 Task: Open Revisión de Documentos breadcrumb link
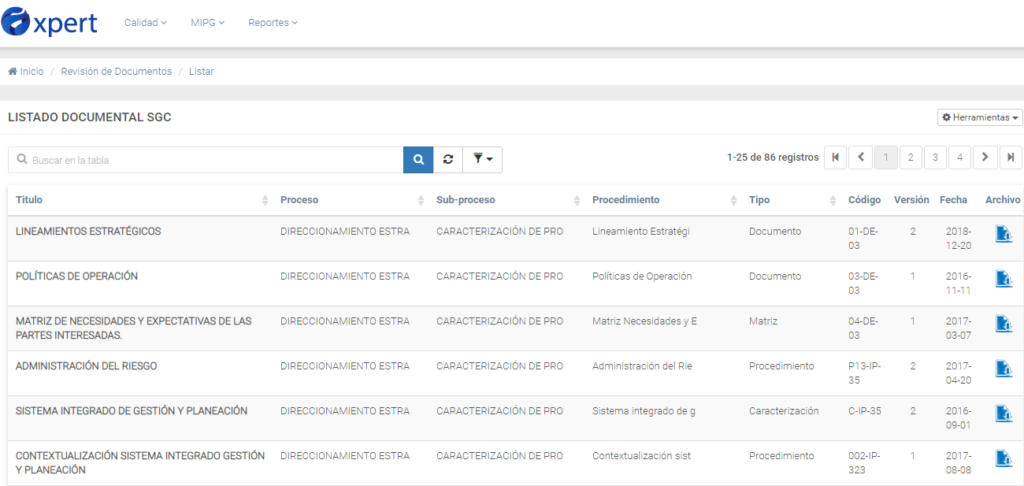pos(116,71)
